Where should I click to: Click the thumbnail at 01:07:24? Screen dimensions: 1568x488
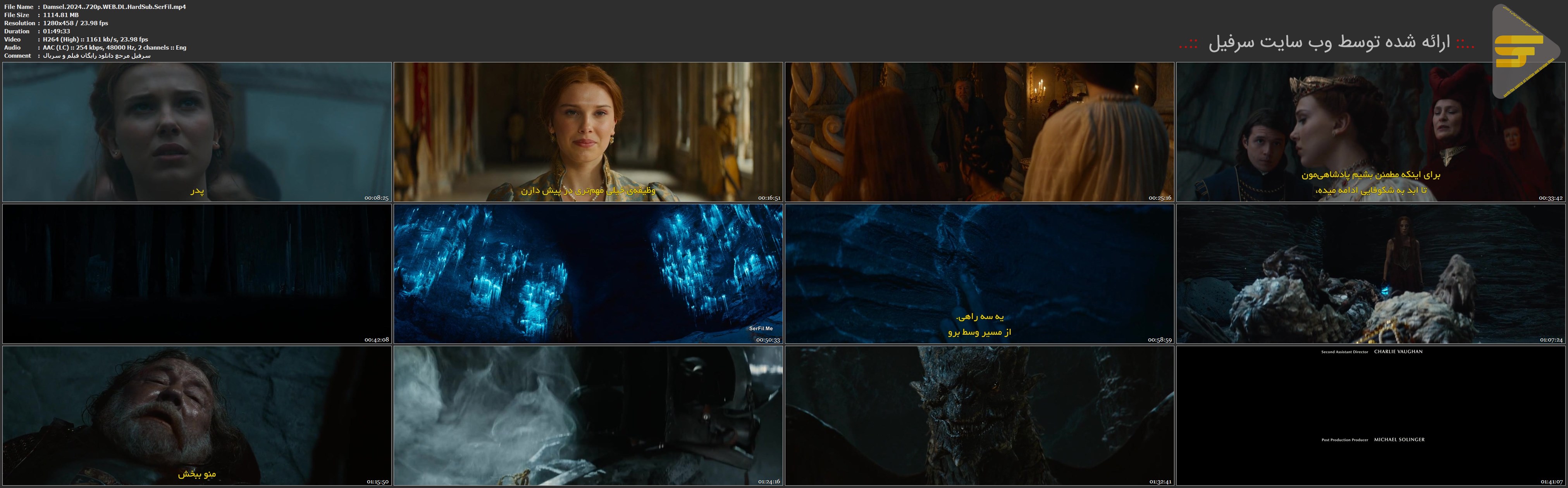click(1370, 274)
